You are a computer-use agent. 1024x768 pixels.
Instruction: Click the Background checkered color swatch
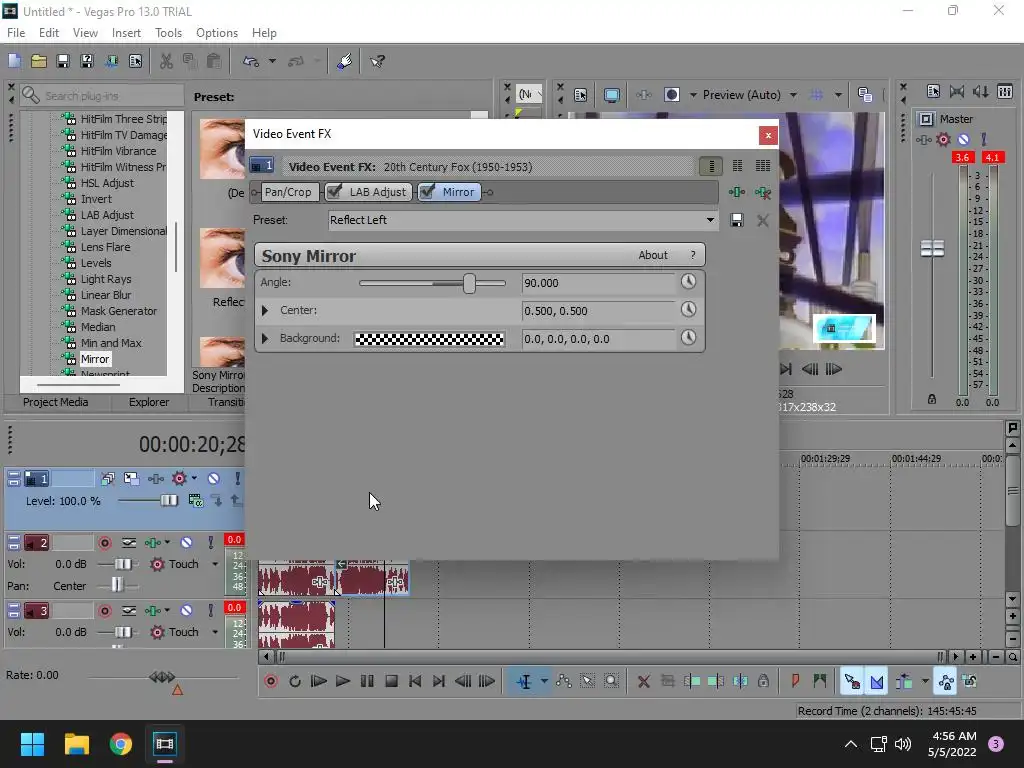click(429, 339)
